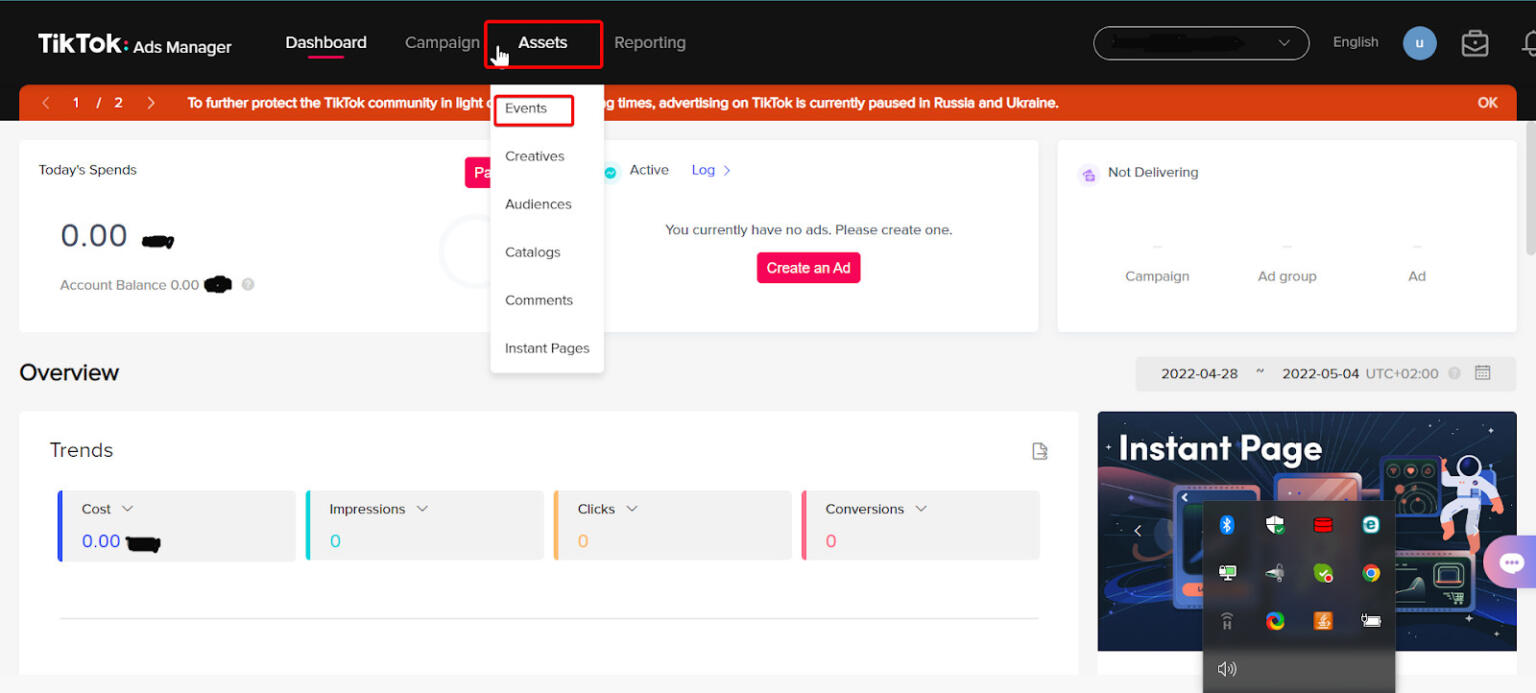Viewport: 1536px width, 693px height.
Task: Click the red database tray icon
Action: [x=1323, y=525]
